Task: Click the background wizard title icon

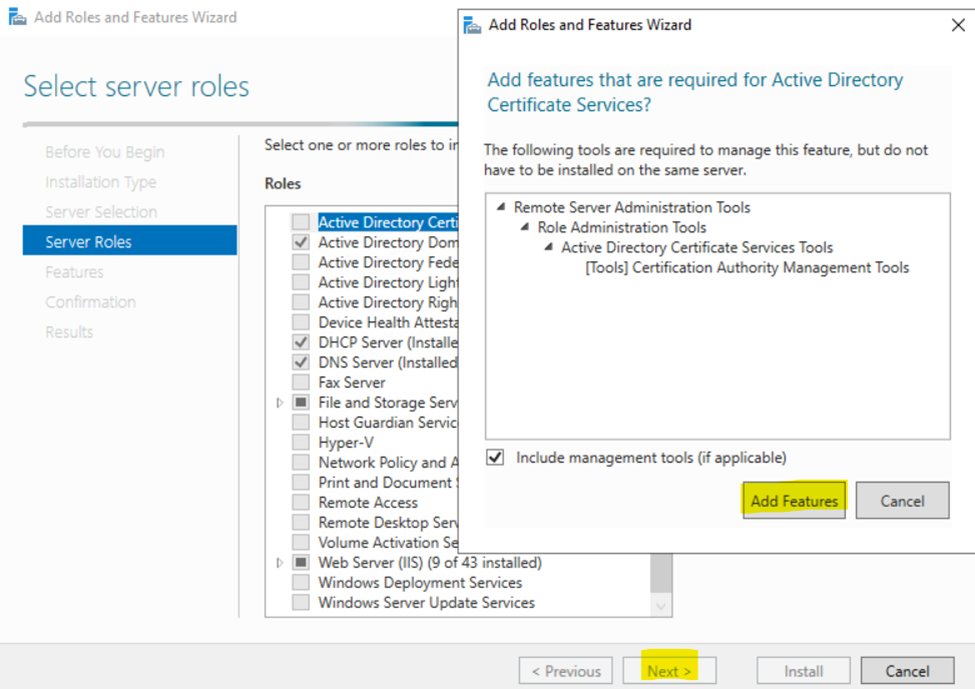Action: point(17,17)
